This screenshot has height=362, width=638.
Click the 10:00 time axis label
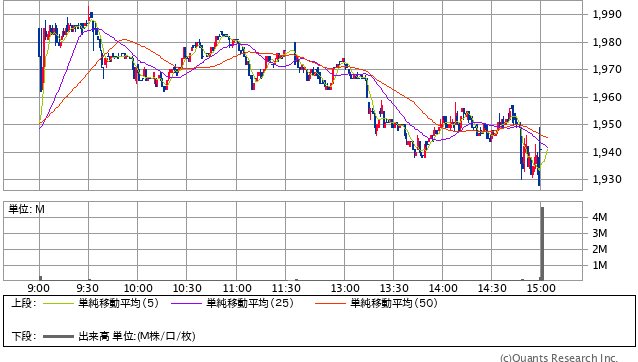pyautogui.click(x=138, y=288)
